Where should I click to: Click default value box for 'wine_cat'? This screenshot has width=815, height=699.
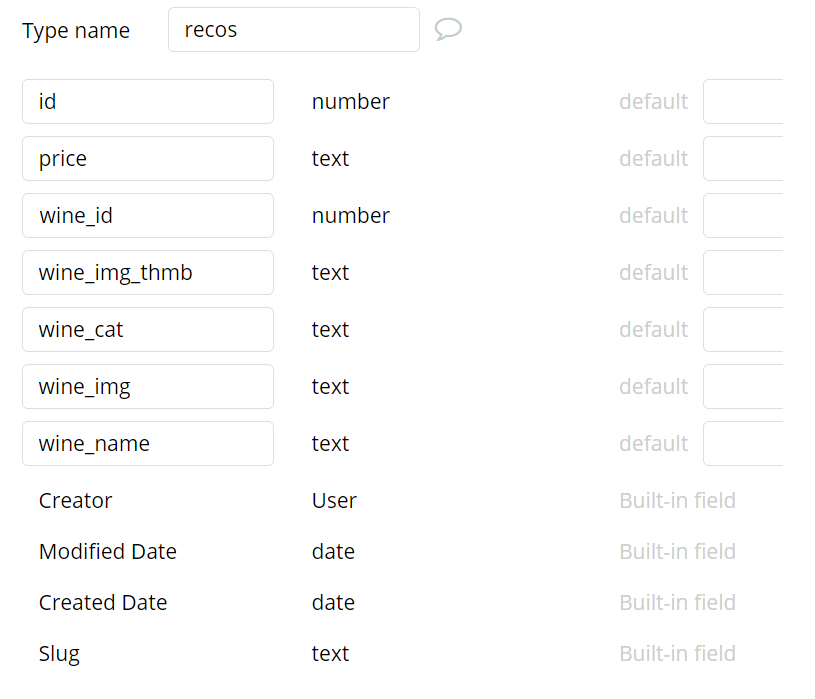(743, 330)
